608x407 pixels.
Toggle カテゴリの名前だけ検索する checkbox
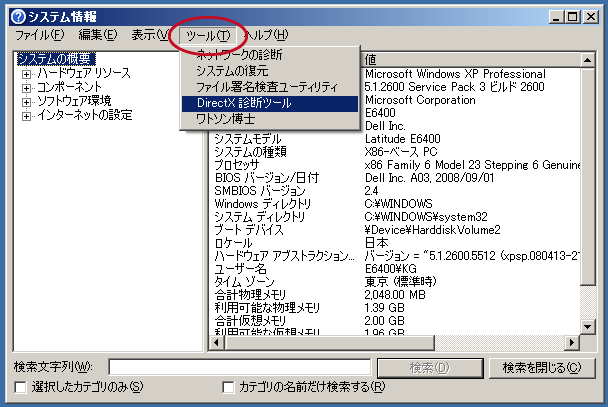(x=229, y=387)
